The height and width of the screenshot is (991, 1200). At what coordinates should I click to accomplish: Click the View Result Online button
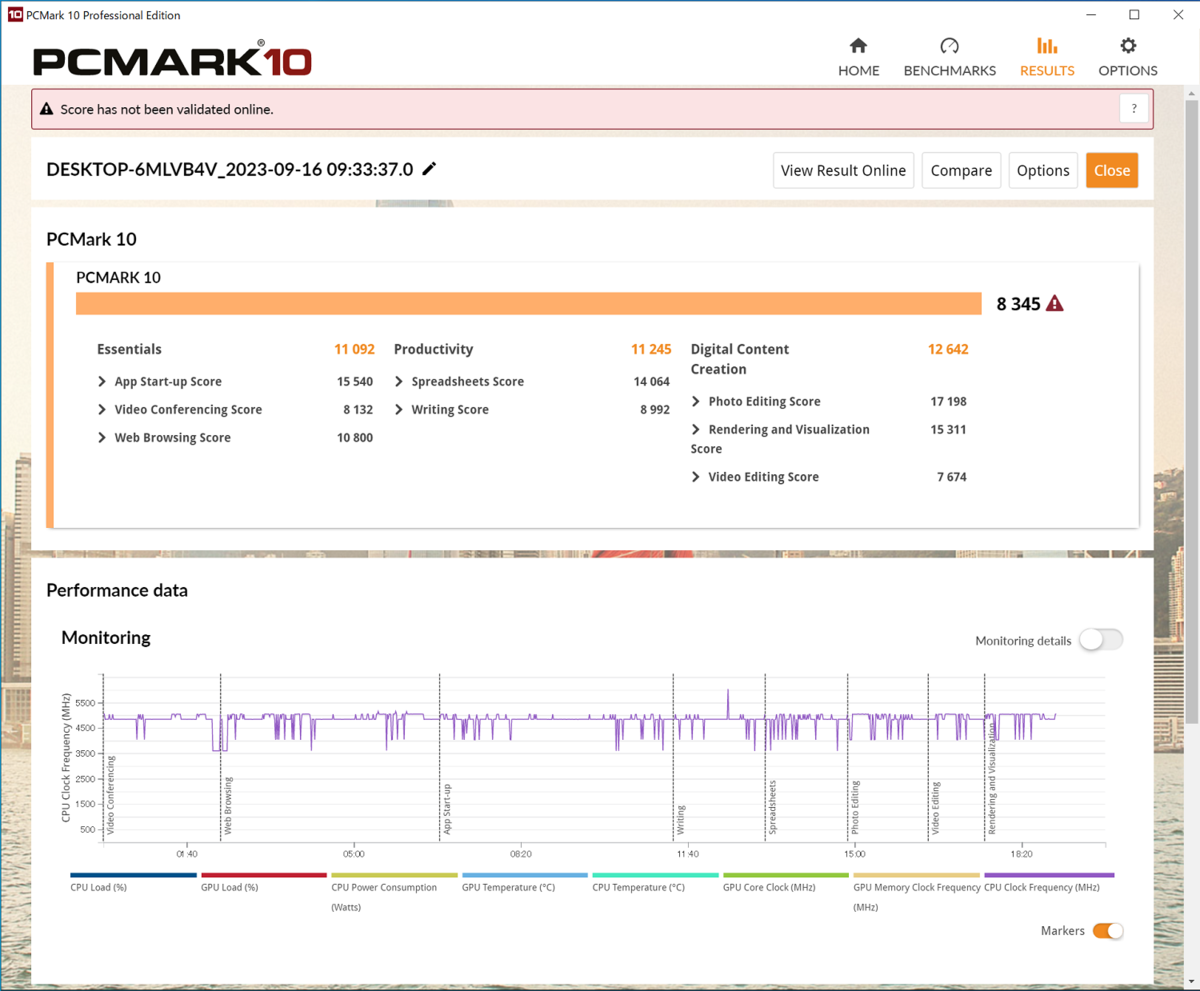pyautogui.click(x=843, y=170)
